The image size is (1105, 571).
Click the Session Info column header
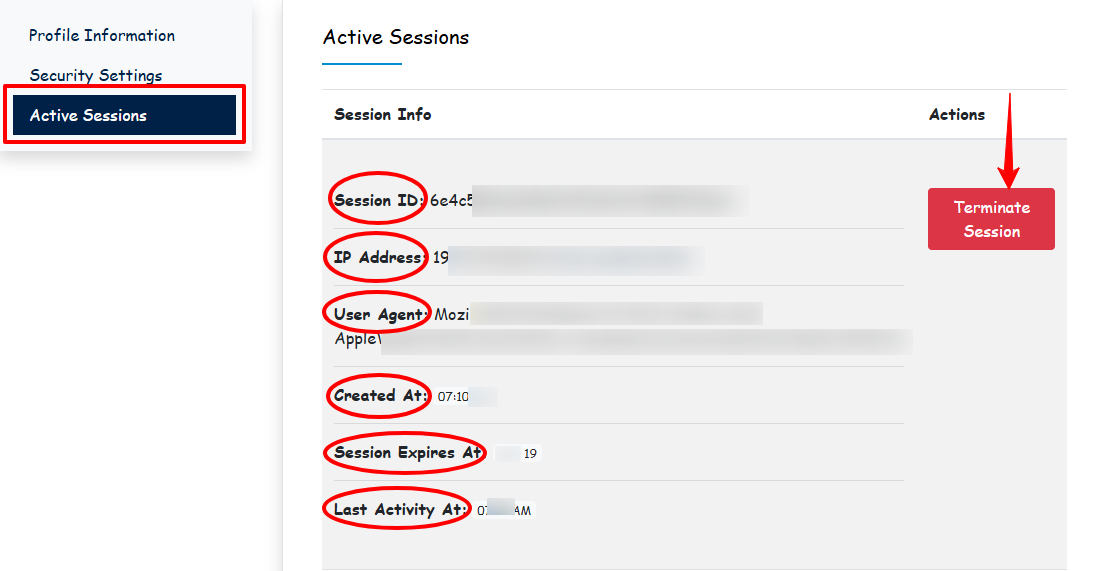383,115
